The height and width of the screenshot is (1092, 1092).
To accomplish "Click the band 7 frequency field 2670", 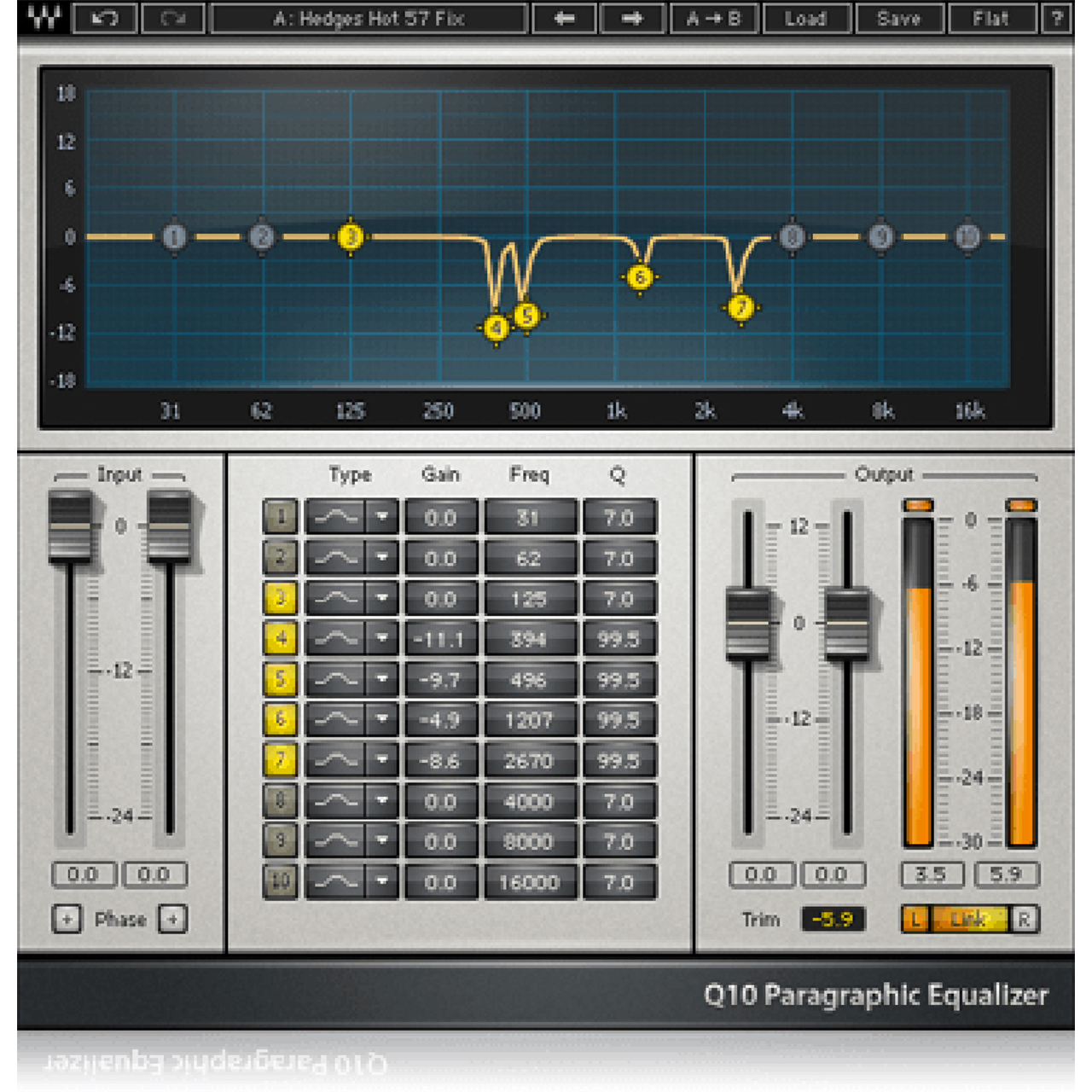I will point(529,760).
